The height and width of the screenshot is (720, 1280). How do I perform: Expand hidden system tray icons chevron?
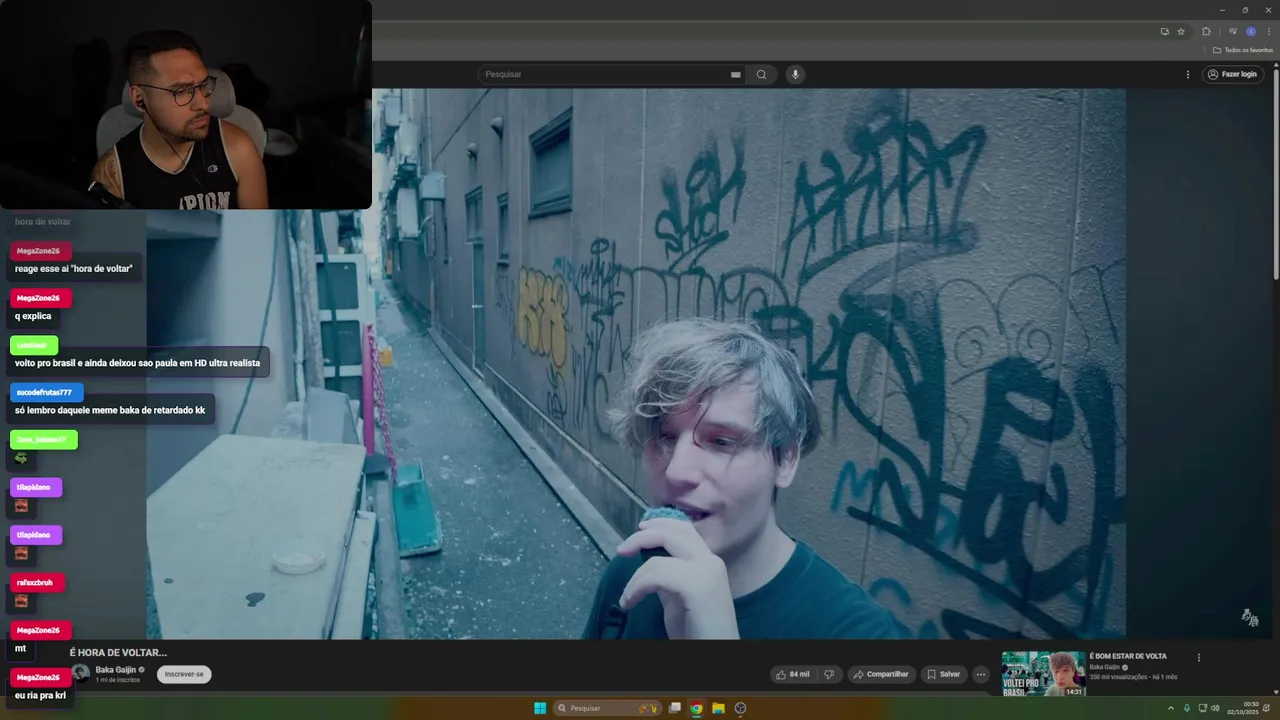[1171, 708]
